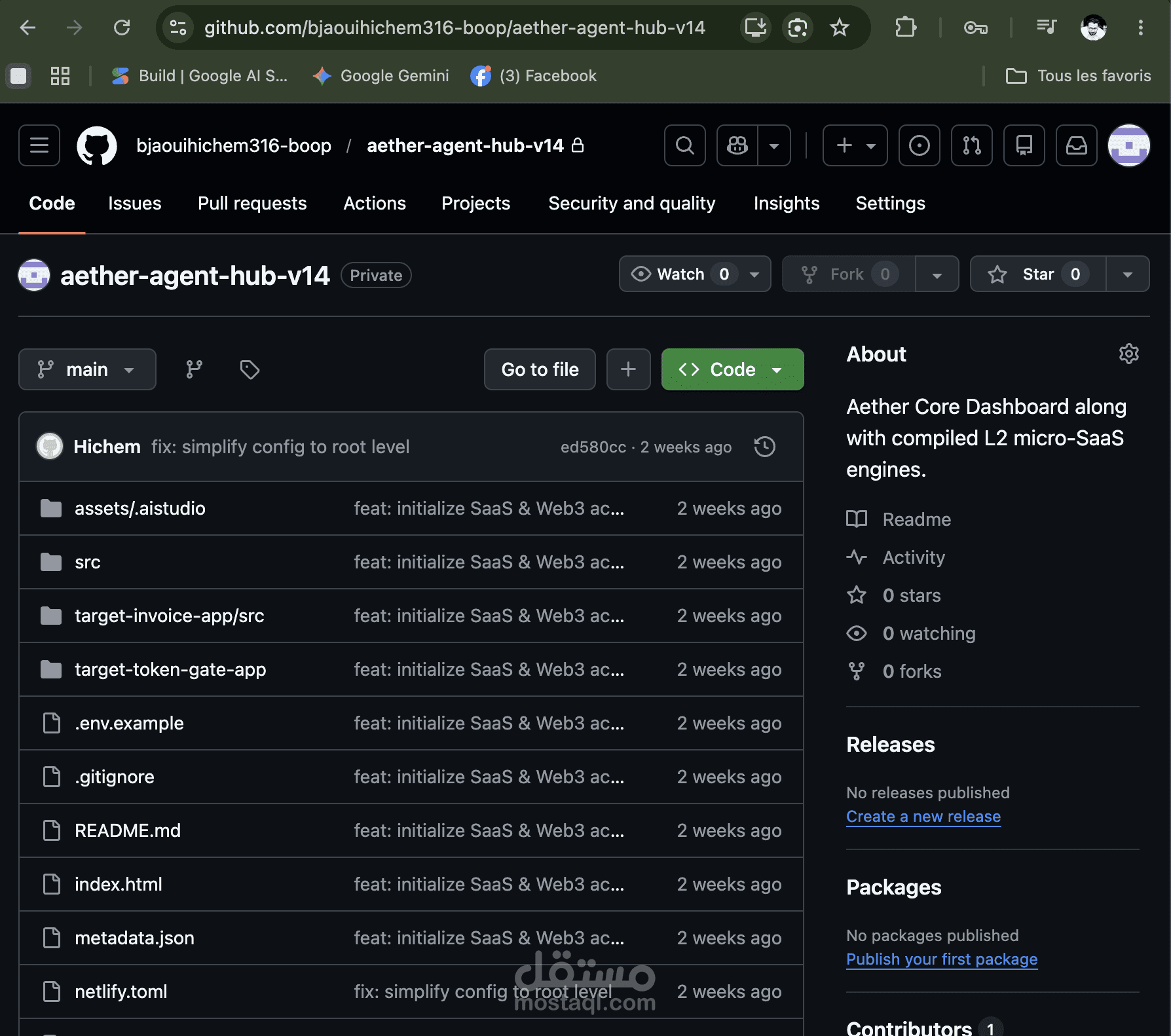Open the site information icon in address bar

click(178, 28)
